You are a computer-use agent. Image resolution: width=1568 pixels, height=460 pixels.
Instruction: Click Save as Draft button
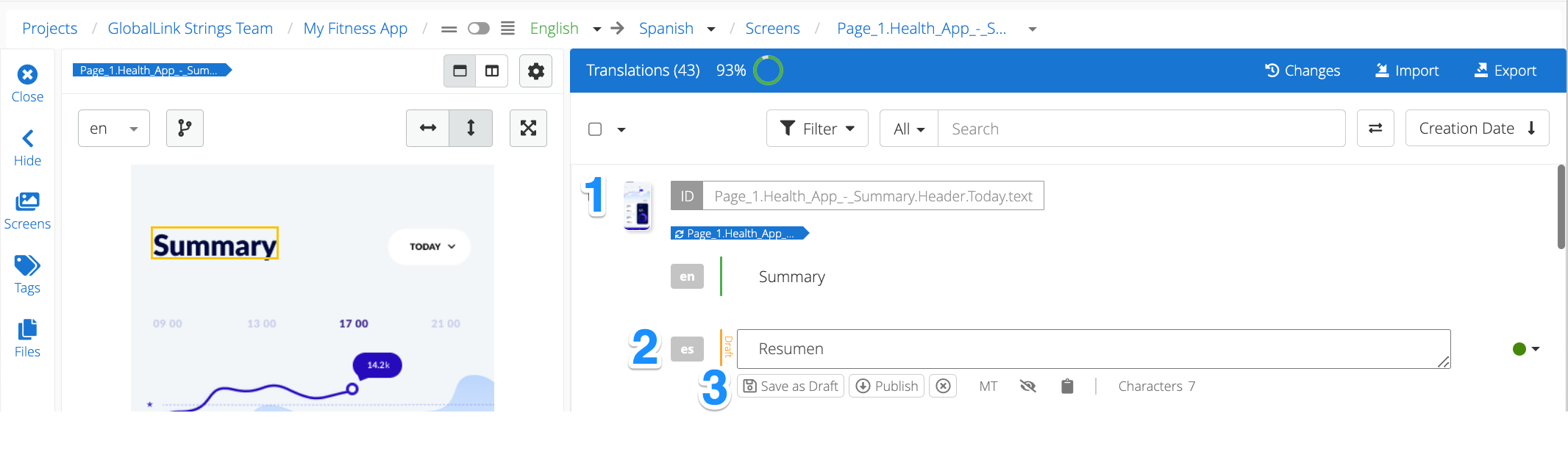tap(791, 387)
